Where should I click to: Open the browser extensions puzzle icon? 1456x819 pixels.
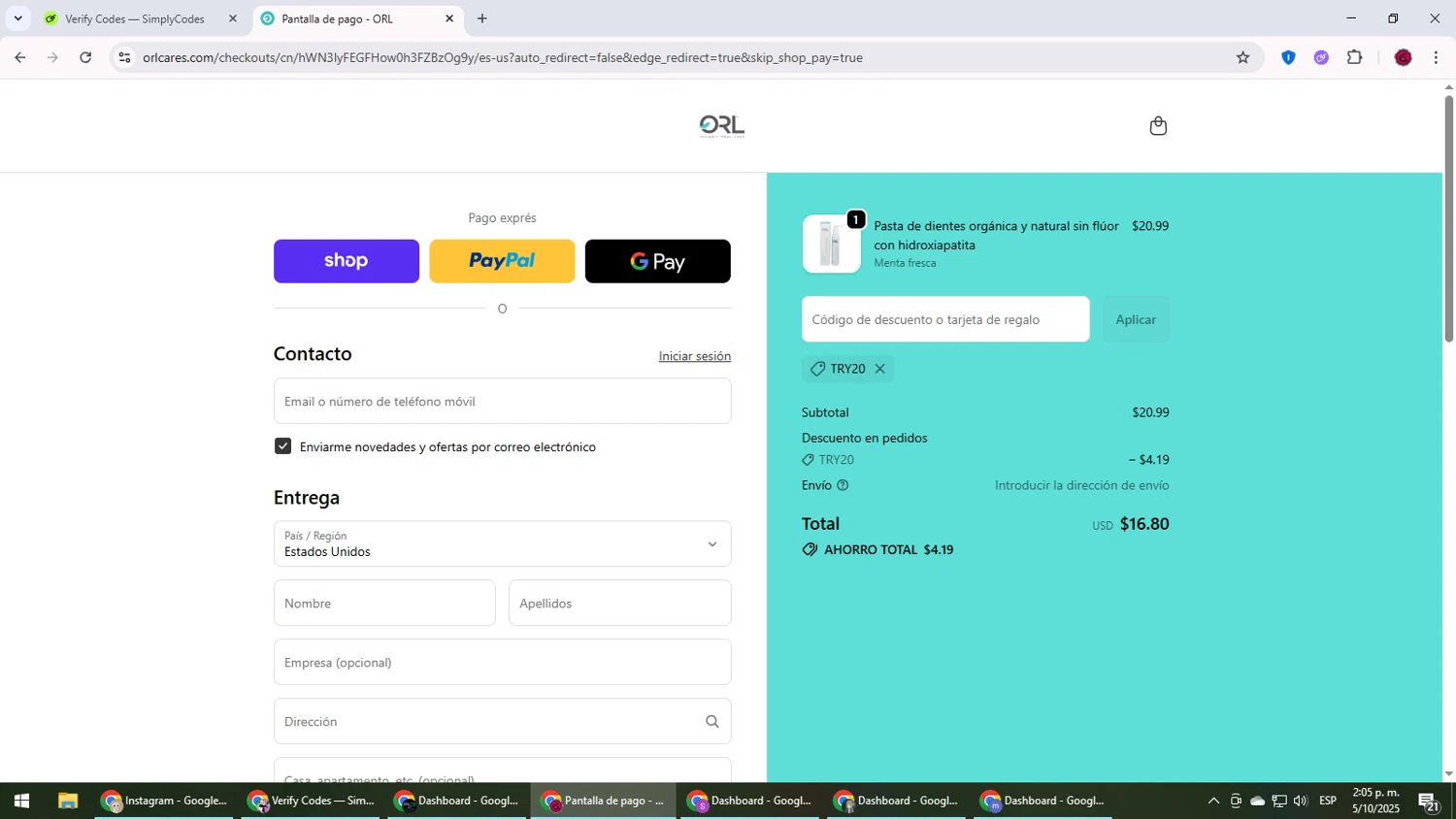coord(1355,57)
